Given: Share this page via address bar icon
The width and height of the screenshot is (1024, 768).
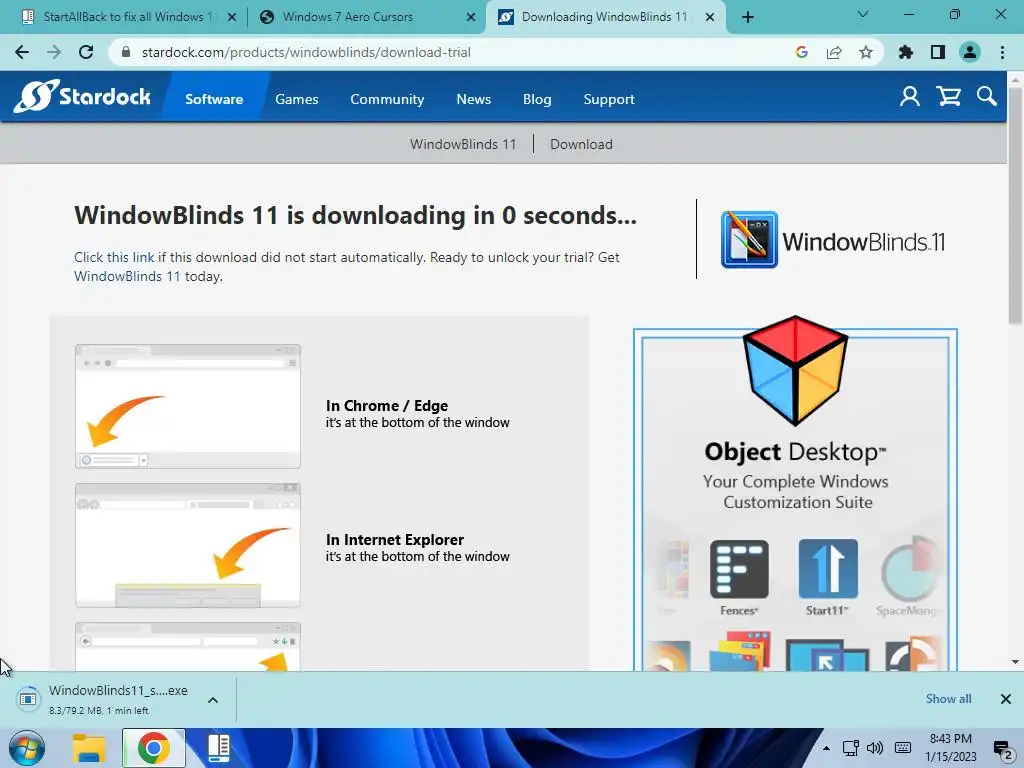Looking at the screenshot, I should tap(834, 52).
